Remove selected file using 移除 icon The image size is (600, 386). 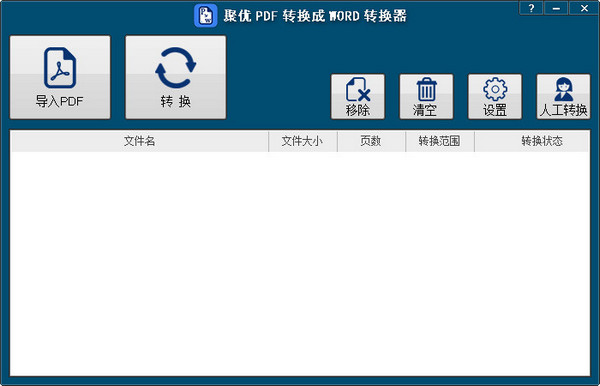358,96
